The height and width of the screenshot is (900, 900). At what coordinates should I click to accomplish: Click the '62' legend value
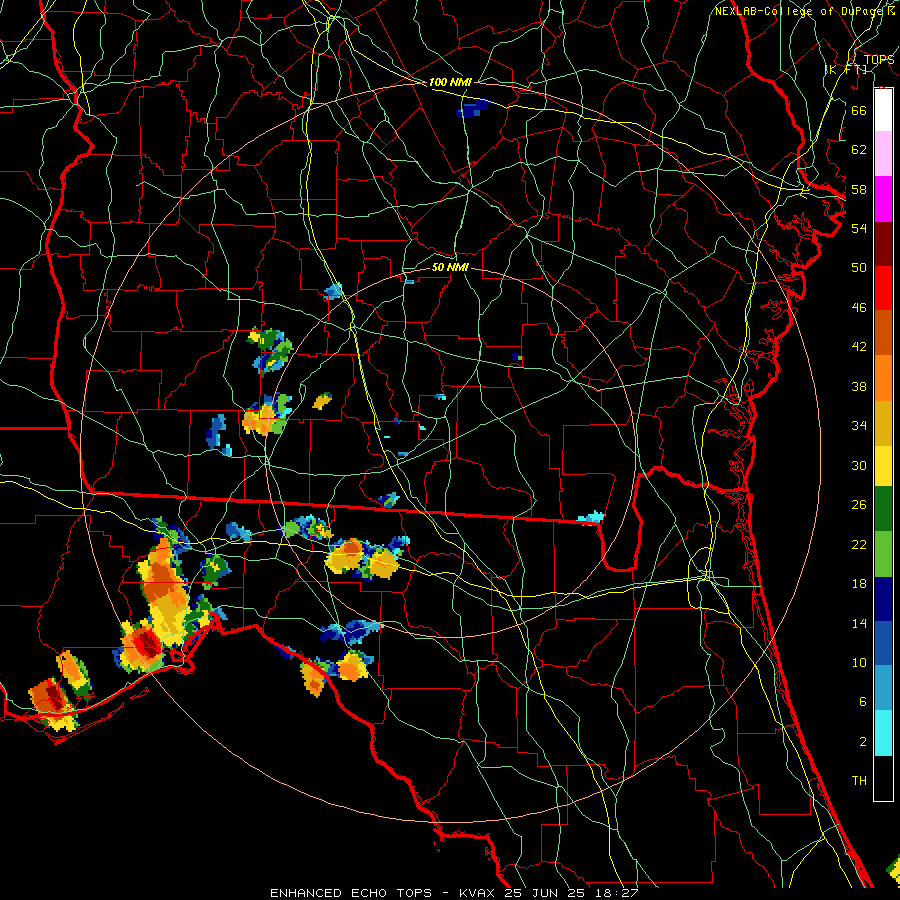(x=859, y=150)
